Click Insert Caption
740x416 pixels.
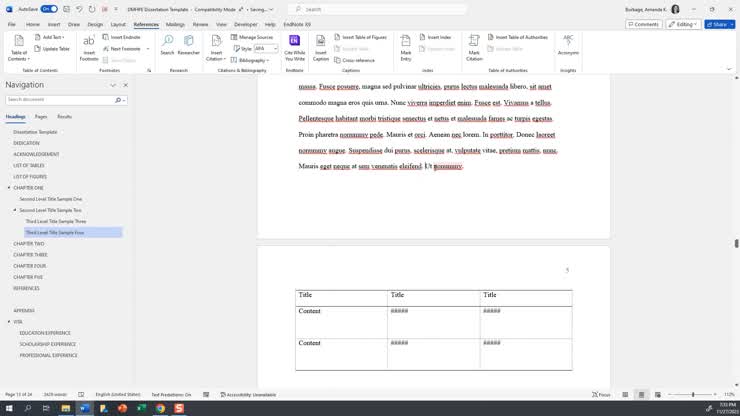320,48
